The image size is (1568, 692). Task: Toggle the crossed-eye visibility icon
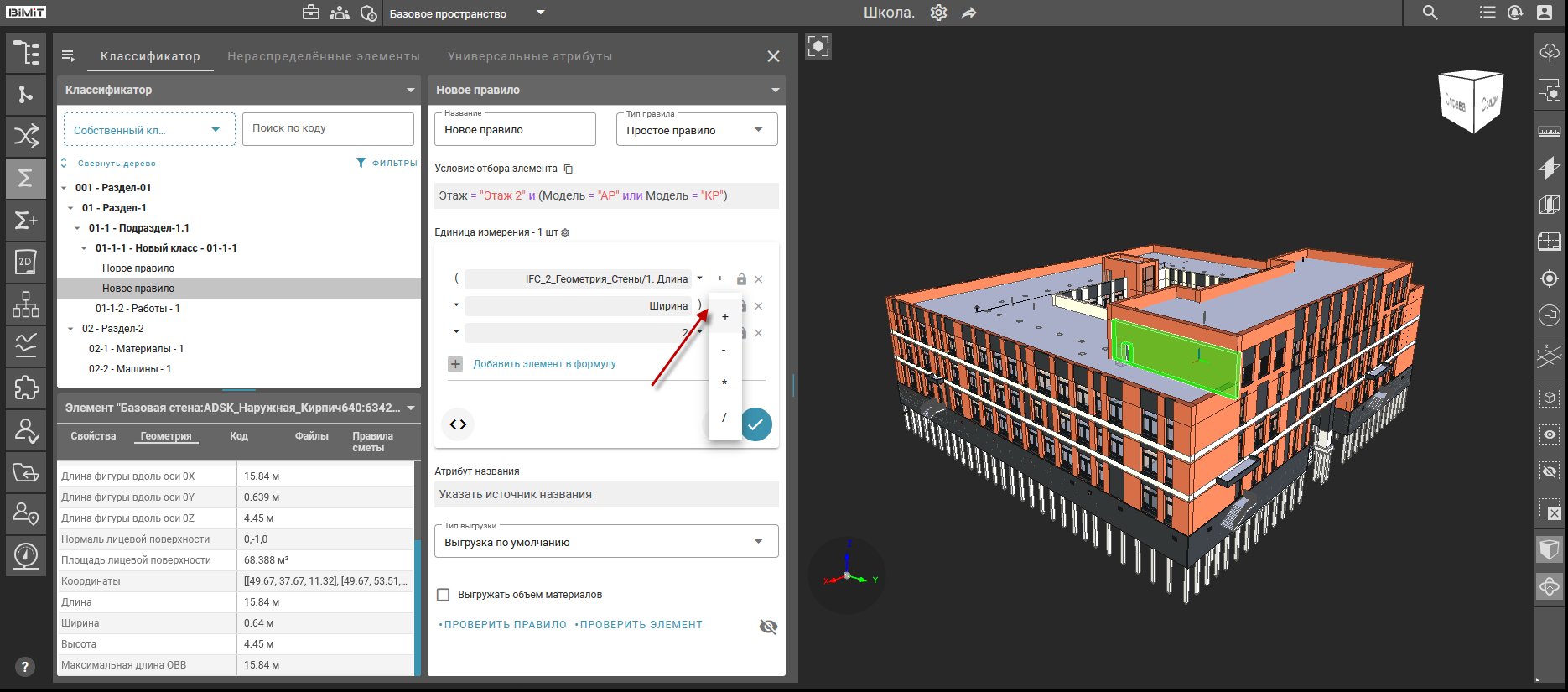pos(768,627)
